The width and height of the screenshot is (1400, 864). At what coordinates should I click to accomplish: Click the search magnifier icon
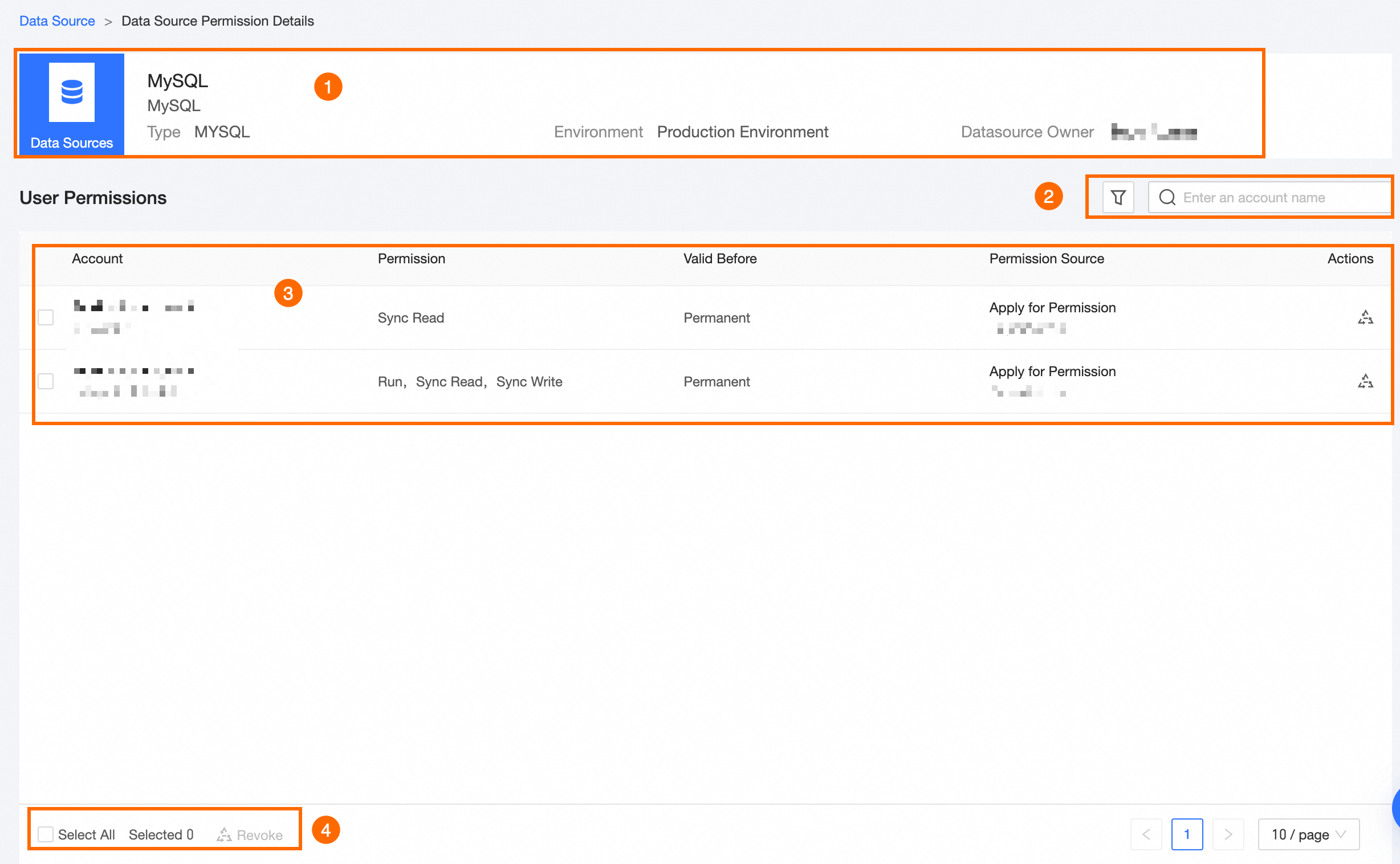tap(1167, 198)
